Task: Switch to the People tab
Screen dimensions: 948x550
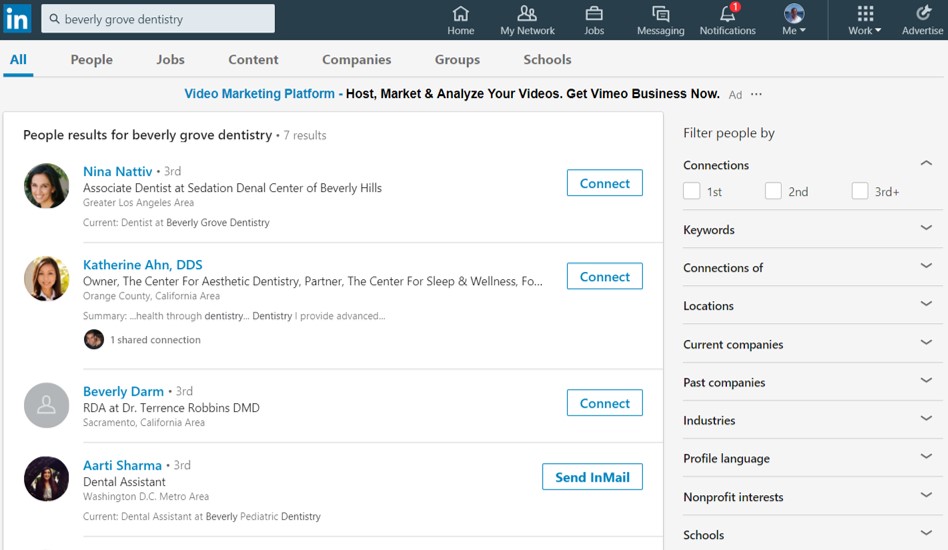Action: 91,59
